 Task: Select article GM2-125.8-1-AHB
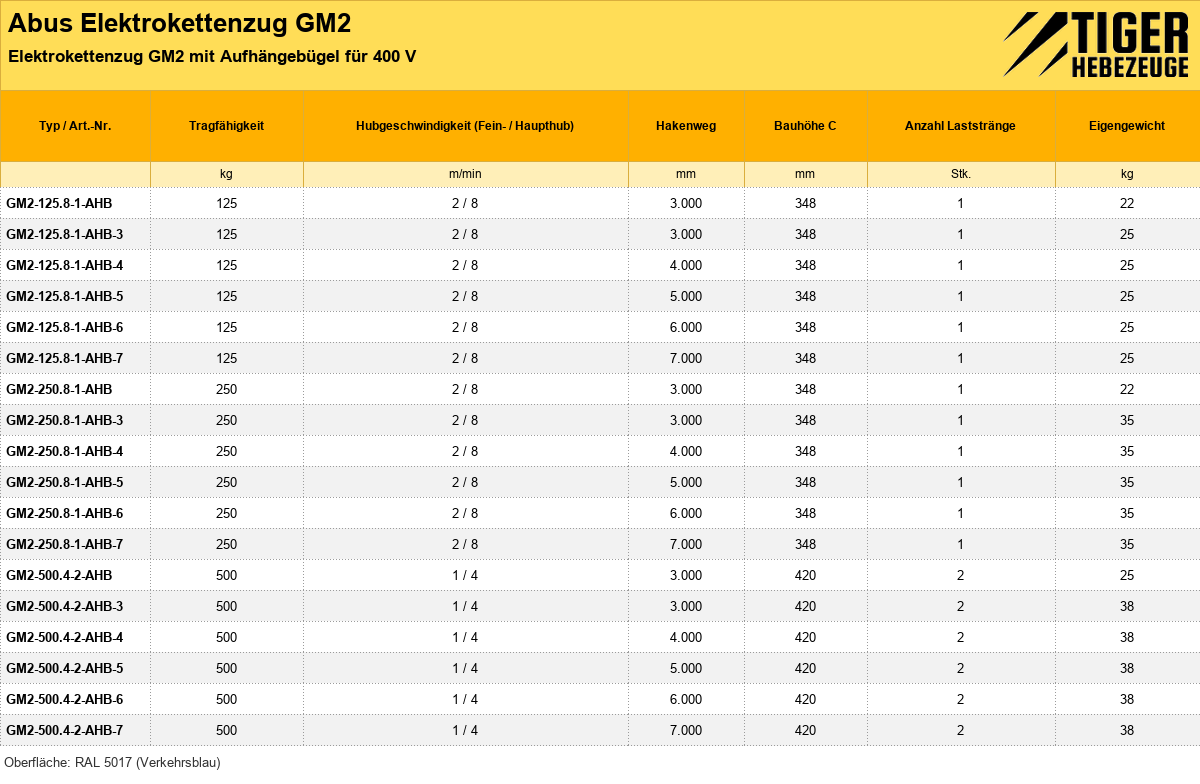59,203
